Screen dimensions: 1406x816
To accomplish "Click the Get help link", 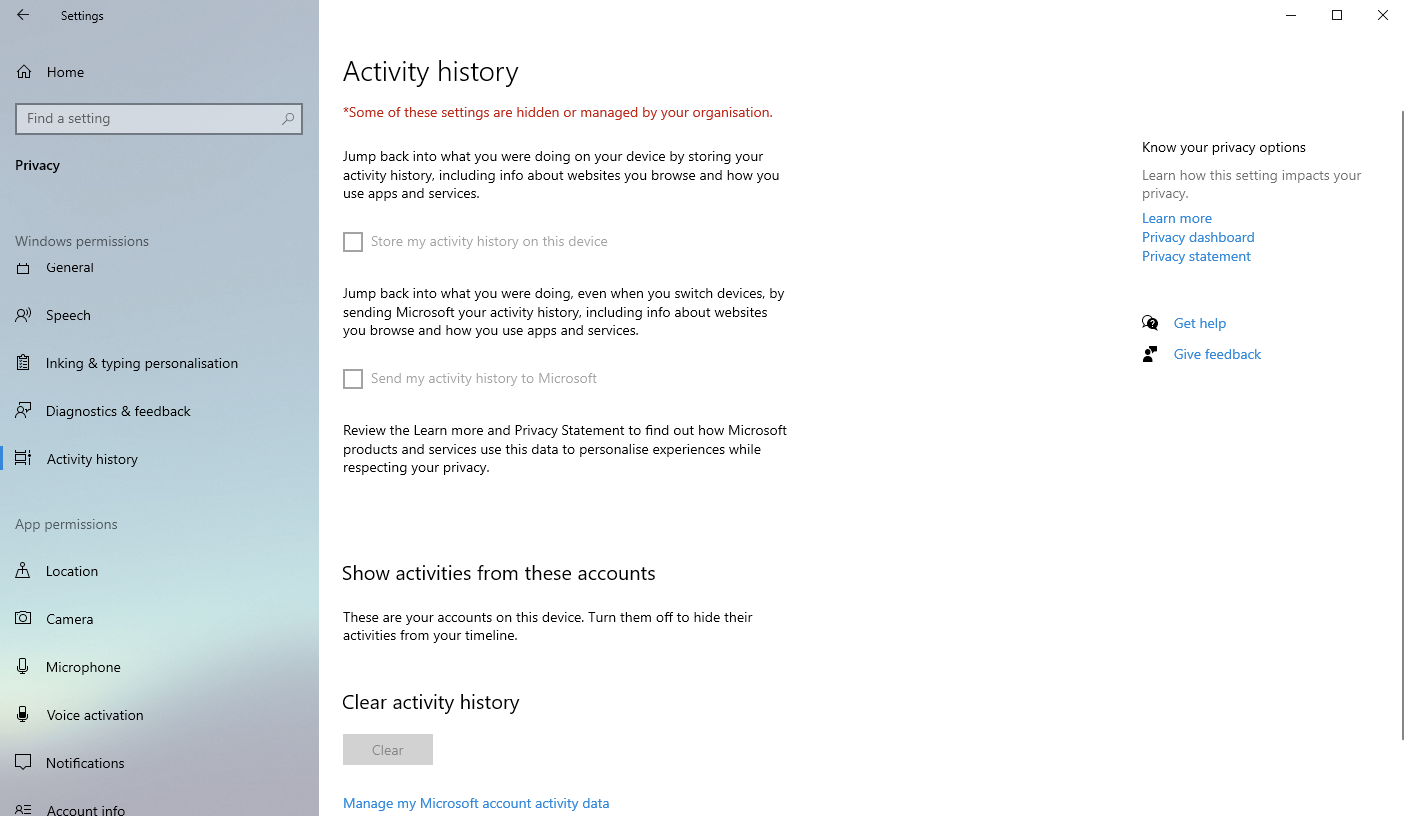I will point(1199,323).
